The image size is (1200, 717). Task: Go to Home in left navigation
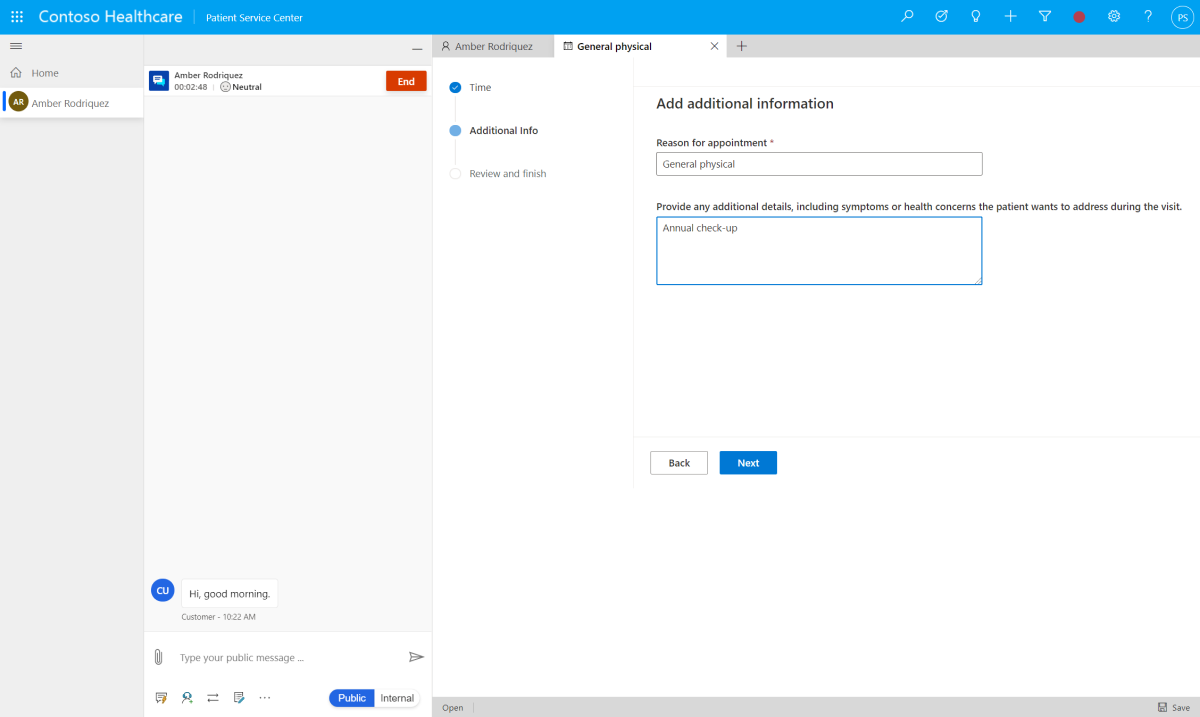(71, 73)
